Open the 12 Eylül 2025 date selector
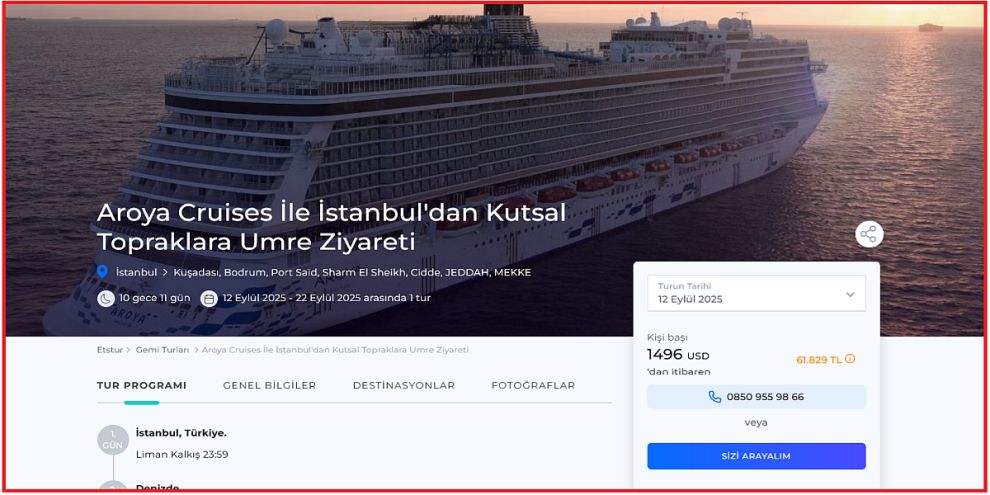The image size is (990, 495). tap(756, 293)
